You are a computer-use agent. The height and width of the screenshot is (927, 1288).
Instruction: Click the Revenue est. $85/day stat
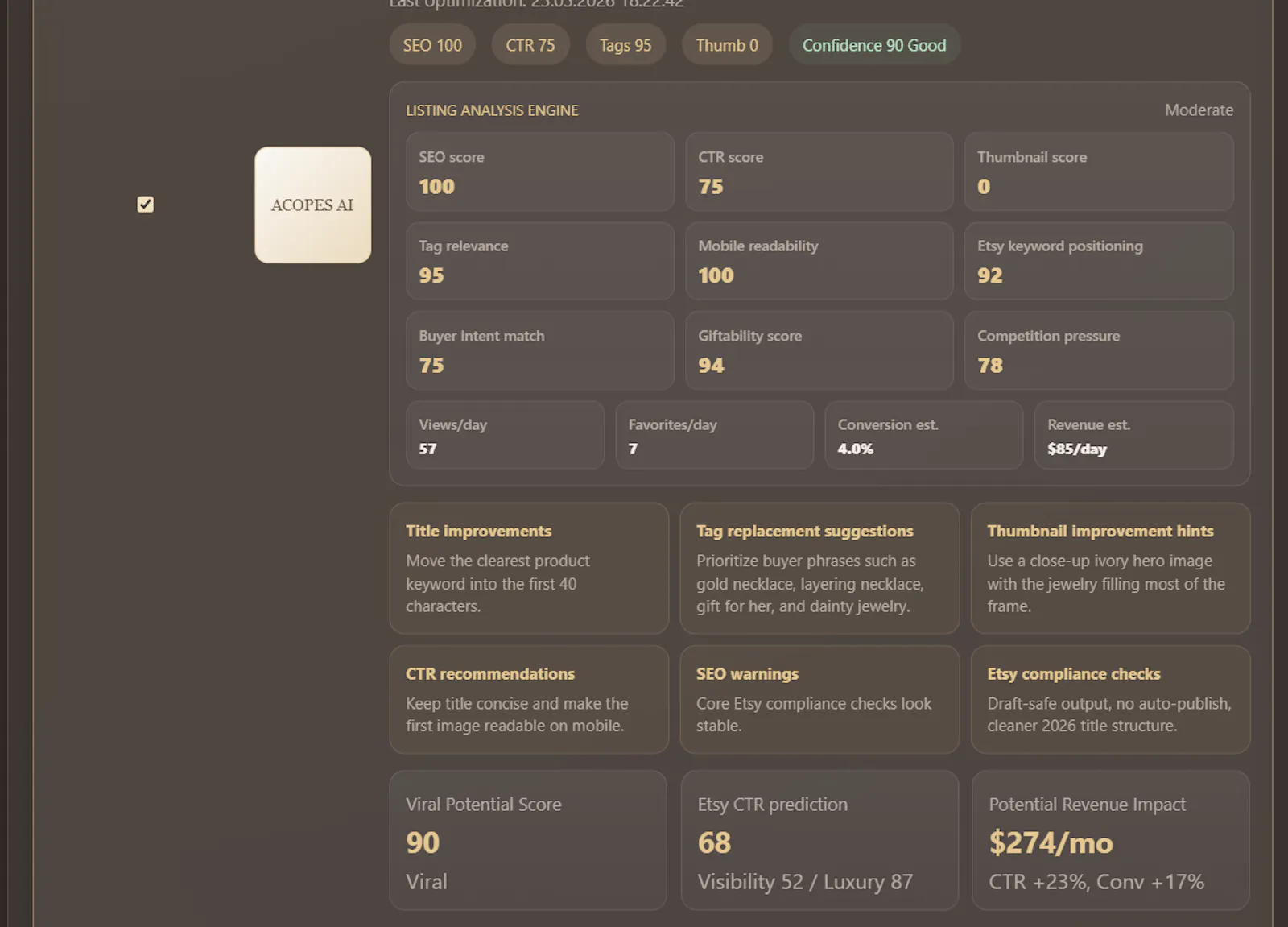tap(1133, 435)
